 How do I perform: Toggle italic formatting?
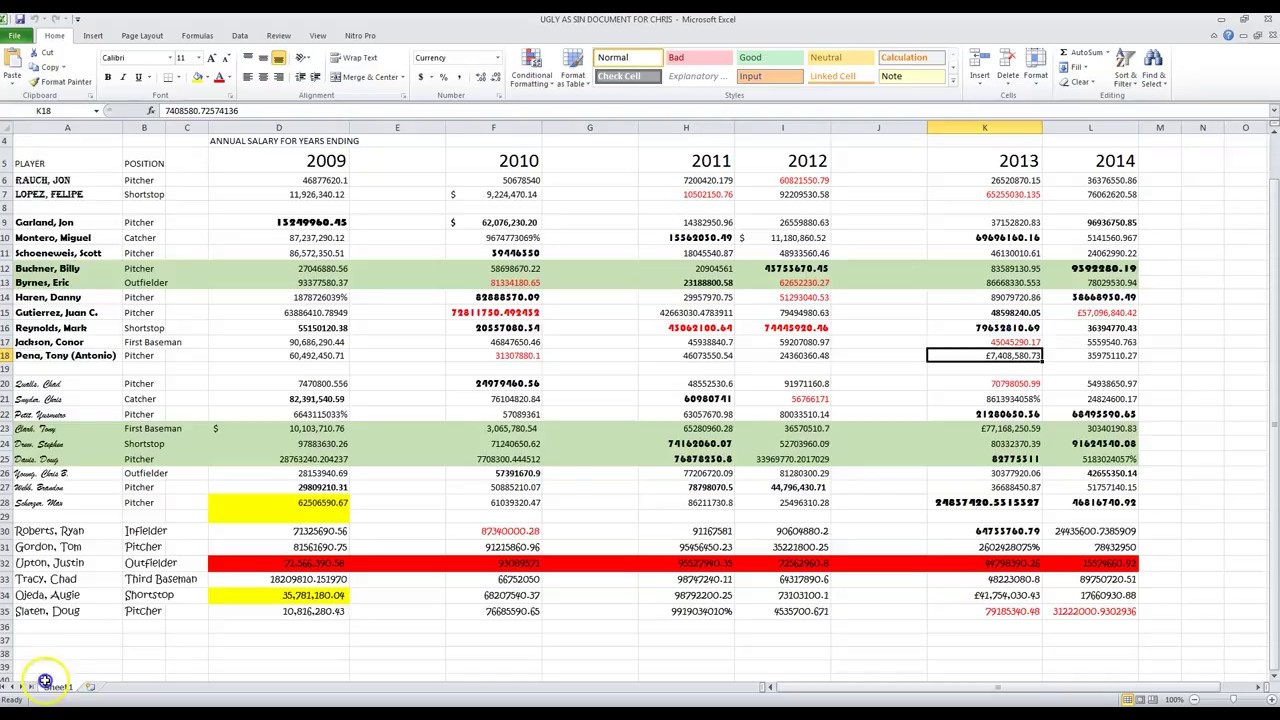click(122, 76)
